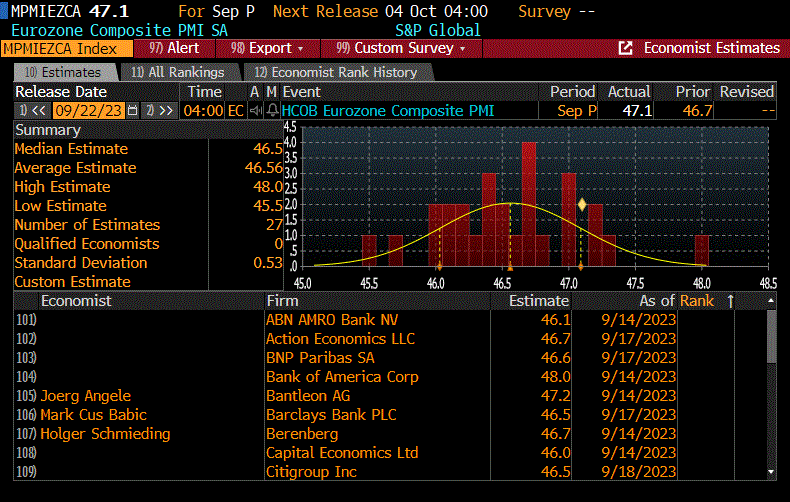Open the Custom Survey dropdown

click(x=401, y=48)
